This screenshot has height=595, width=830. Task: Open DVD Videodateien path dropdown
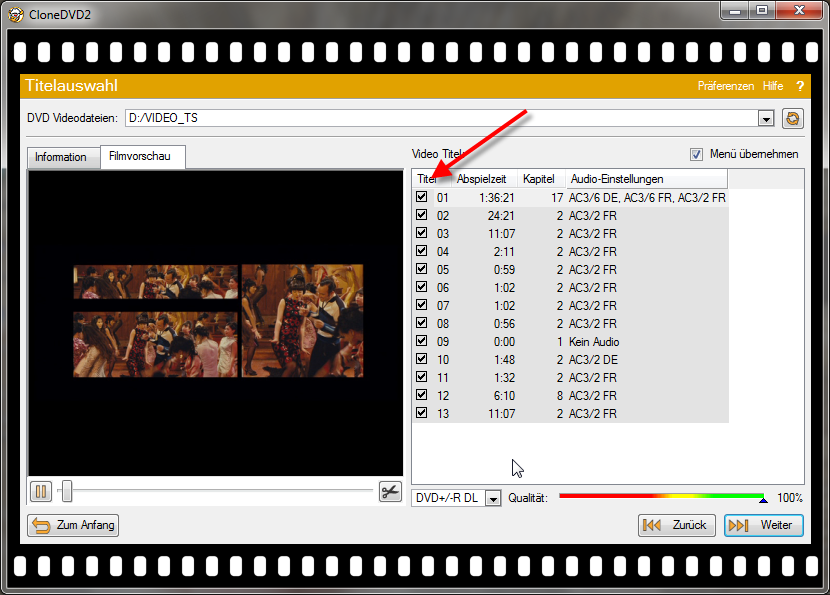[x=766, y=118]
